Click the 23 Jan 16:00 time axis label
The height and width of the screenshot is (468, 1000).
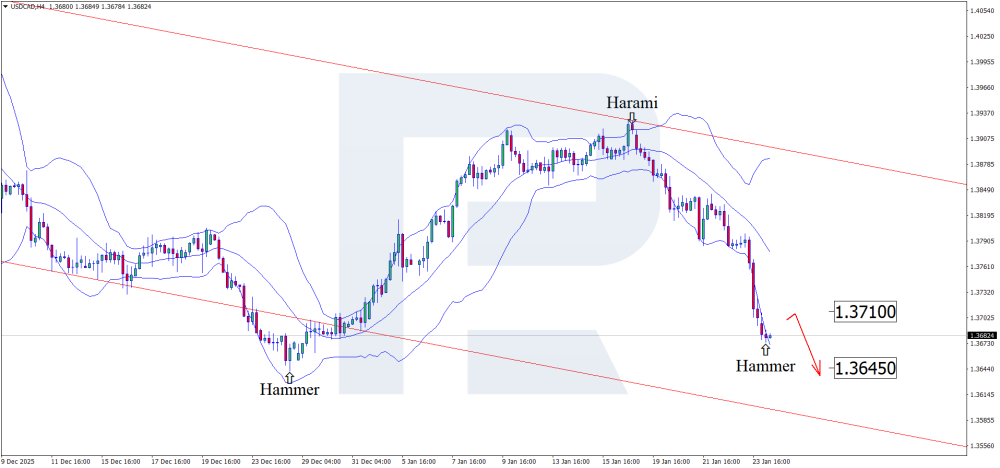pyautogui.click(x=770, y=462)
